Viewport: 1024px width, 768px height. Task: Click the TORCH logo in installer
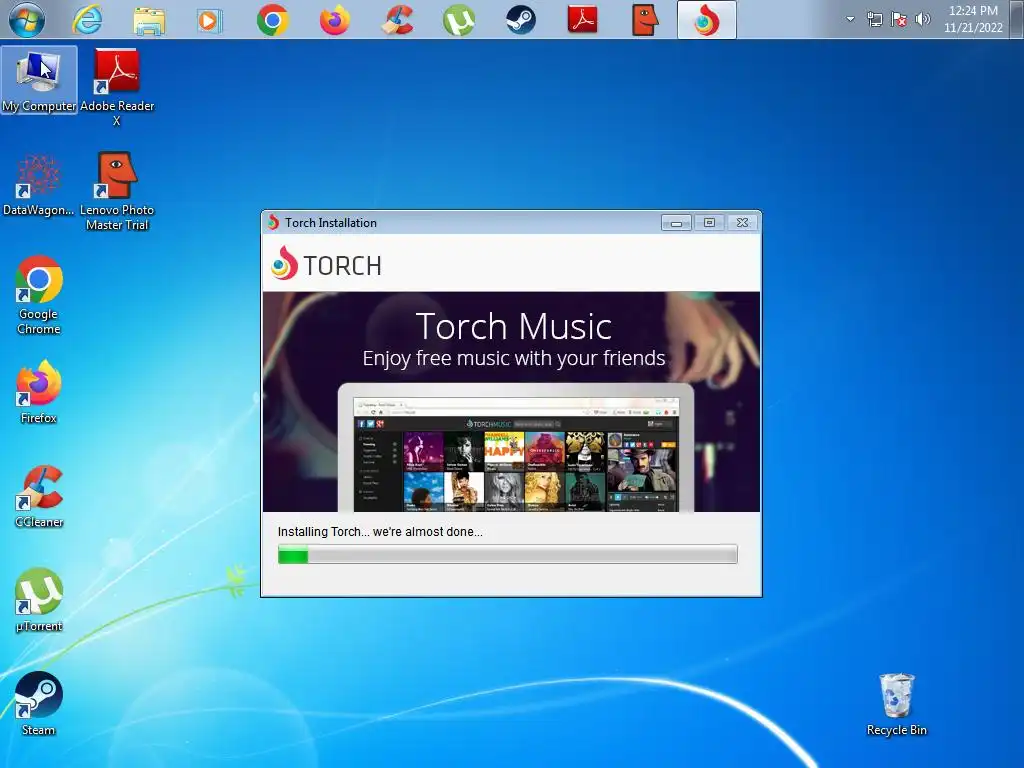(x=327, y=264)
